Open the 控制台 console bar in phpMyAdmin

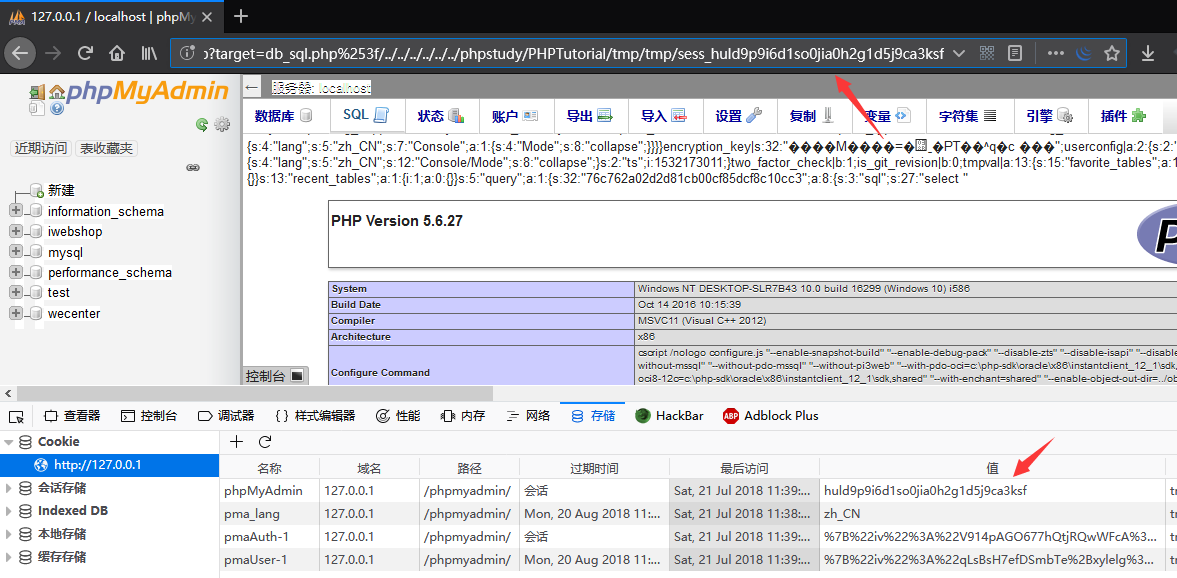tap(275, 375)
